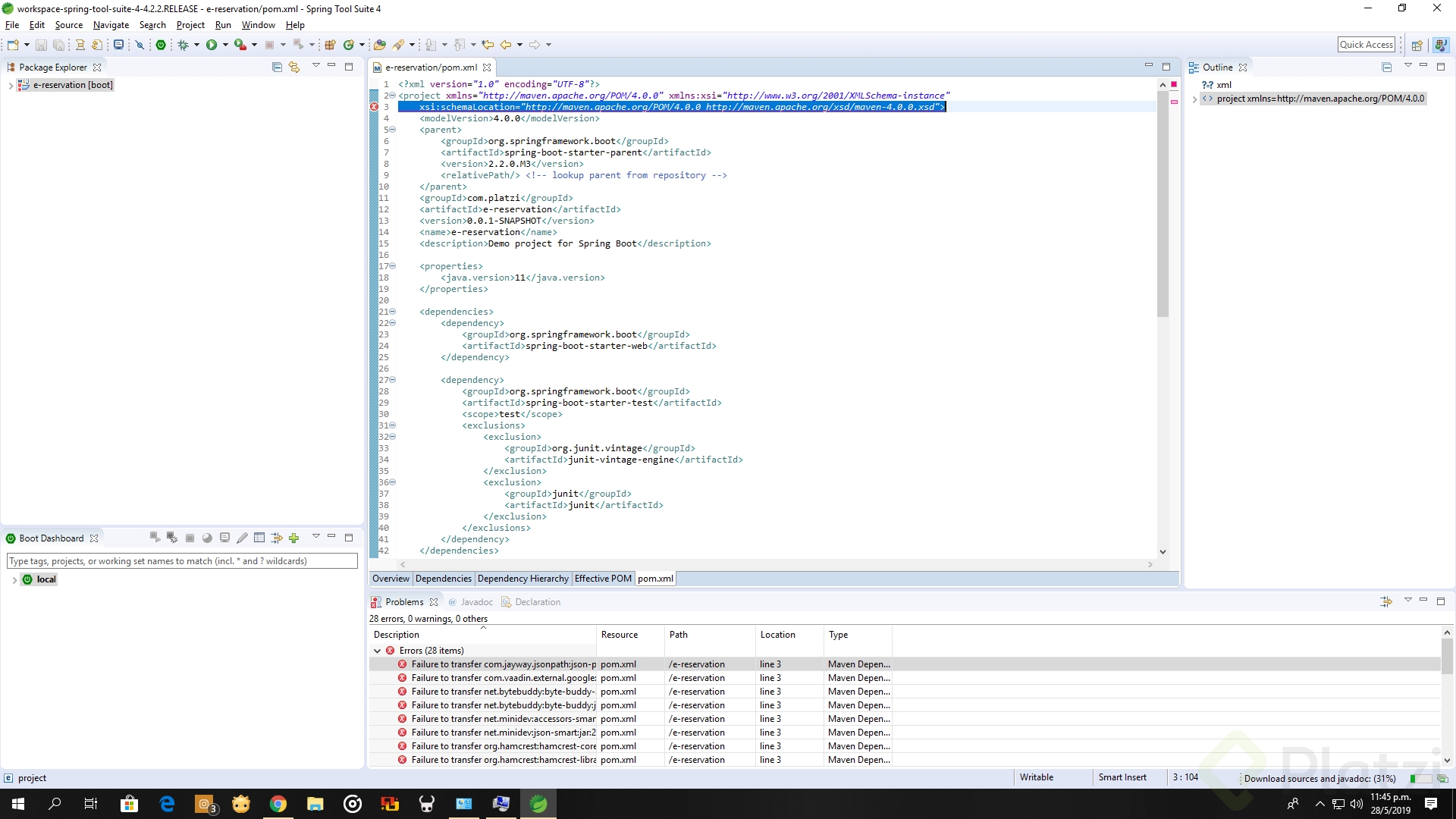This screenshot has width=1456, height=819.
Task: Click the New file toolbar icon
Action: pyautogui.click(x=13, y=45)
